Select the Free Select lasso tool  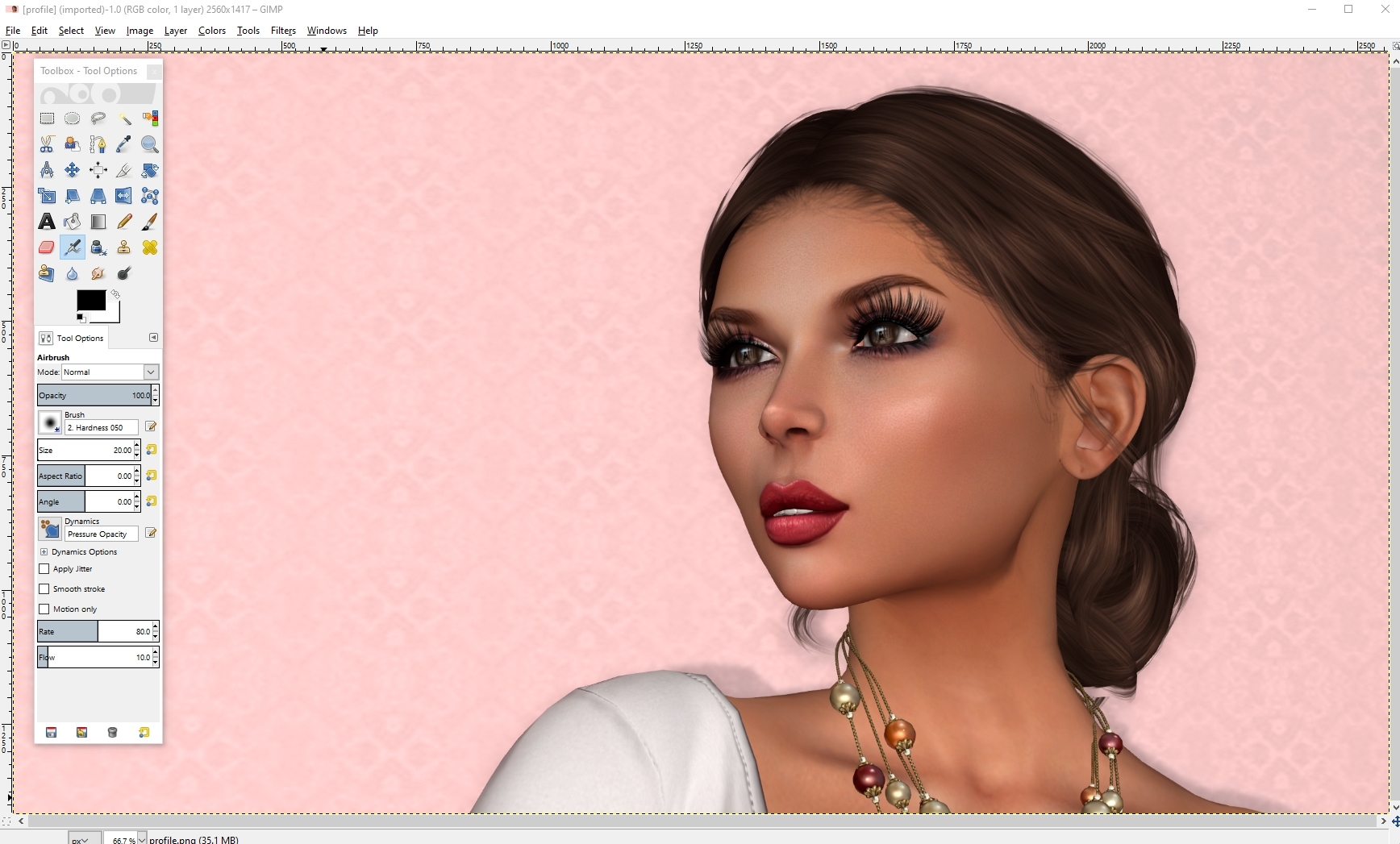(x=98, y=118)
